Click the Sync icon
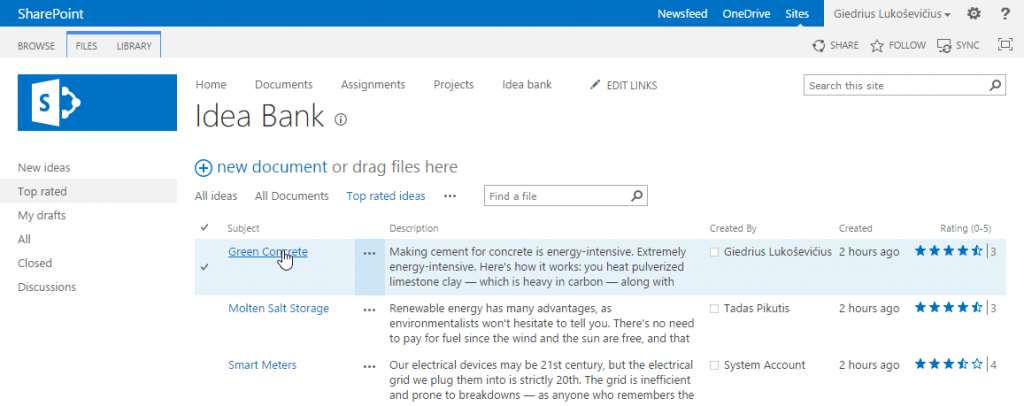Viewport: 1024px width, 406px height. pos(944,46)
